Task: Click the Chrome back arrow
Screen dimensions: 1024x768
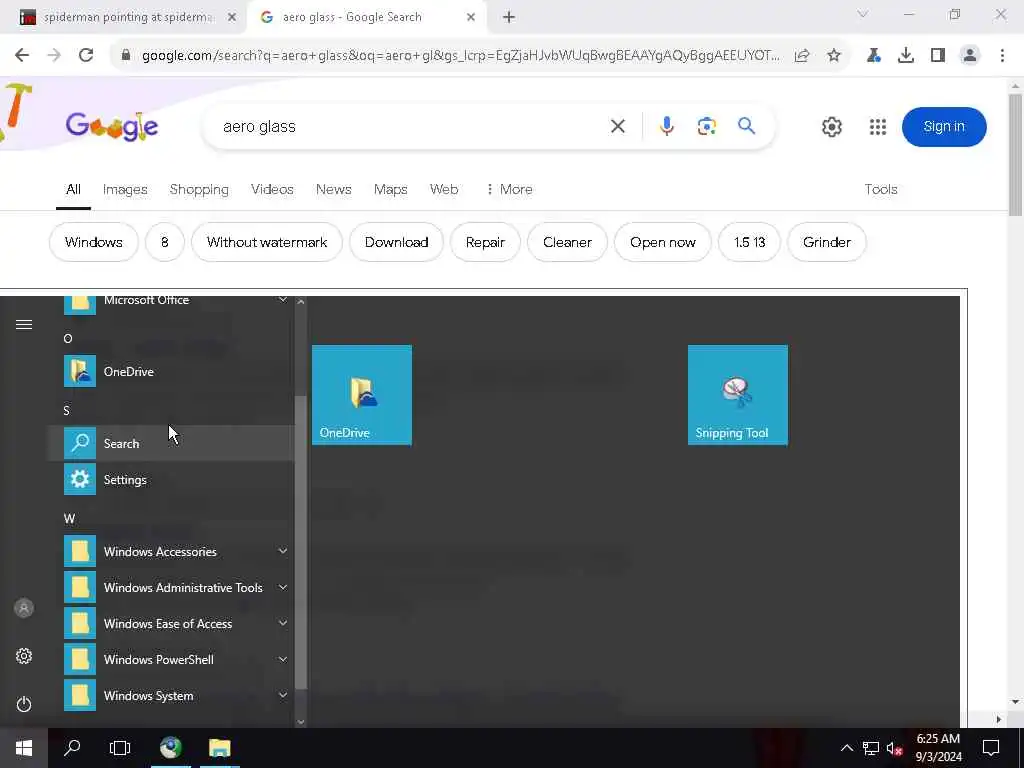Action: (22, 56)
